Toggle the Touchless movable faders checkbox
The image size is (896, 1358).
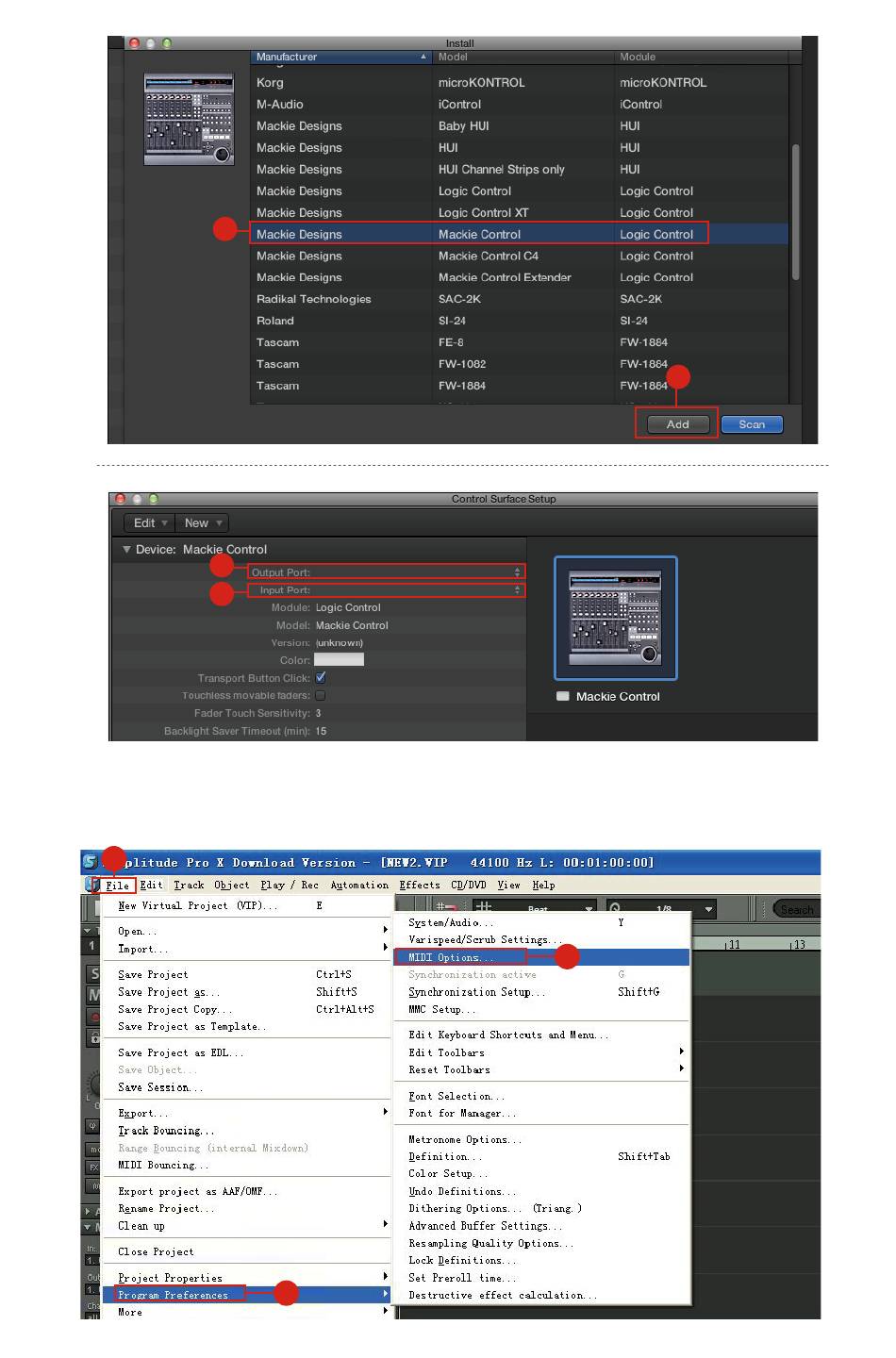pyautogui.click(x=321, y=696)
